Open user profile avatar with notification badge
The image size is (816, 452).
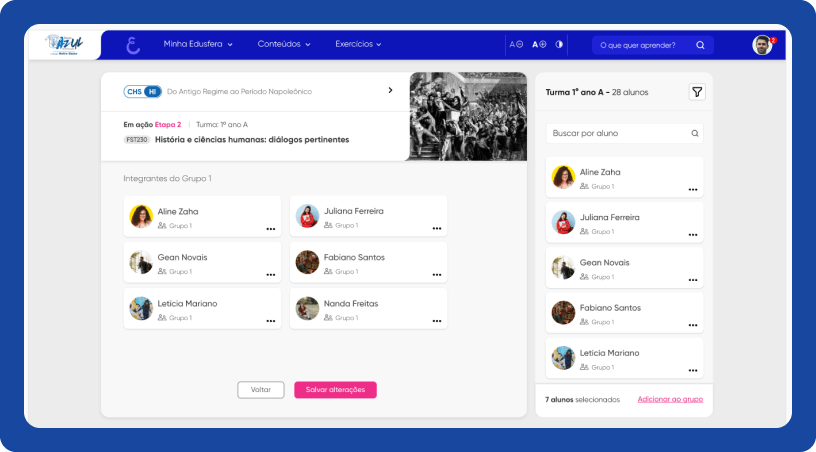(x=762, y=45)
